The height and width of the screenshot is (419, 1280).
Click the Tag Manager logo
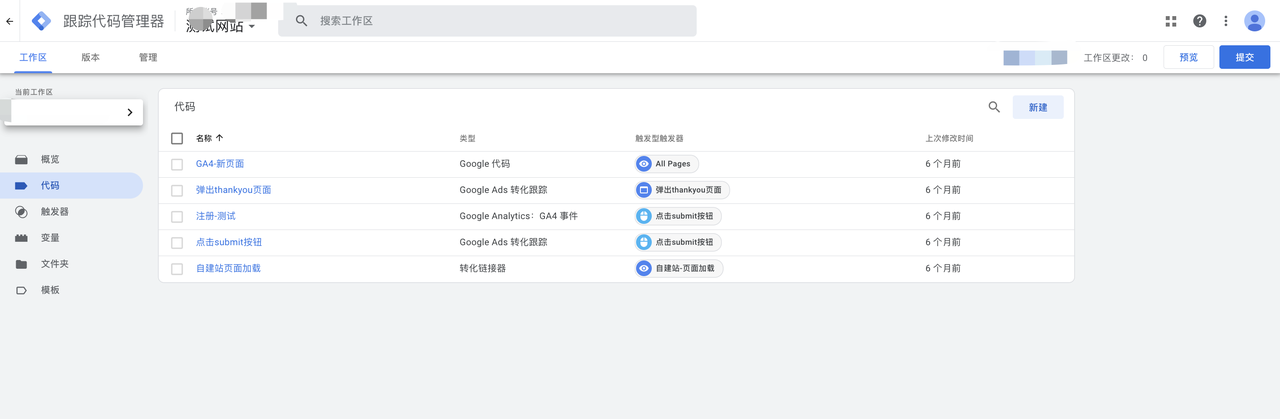click(42, 21)
